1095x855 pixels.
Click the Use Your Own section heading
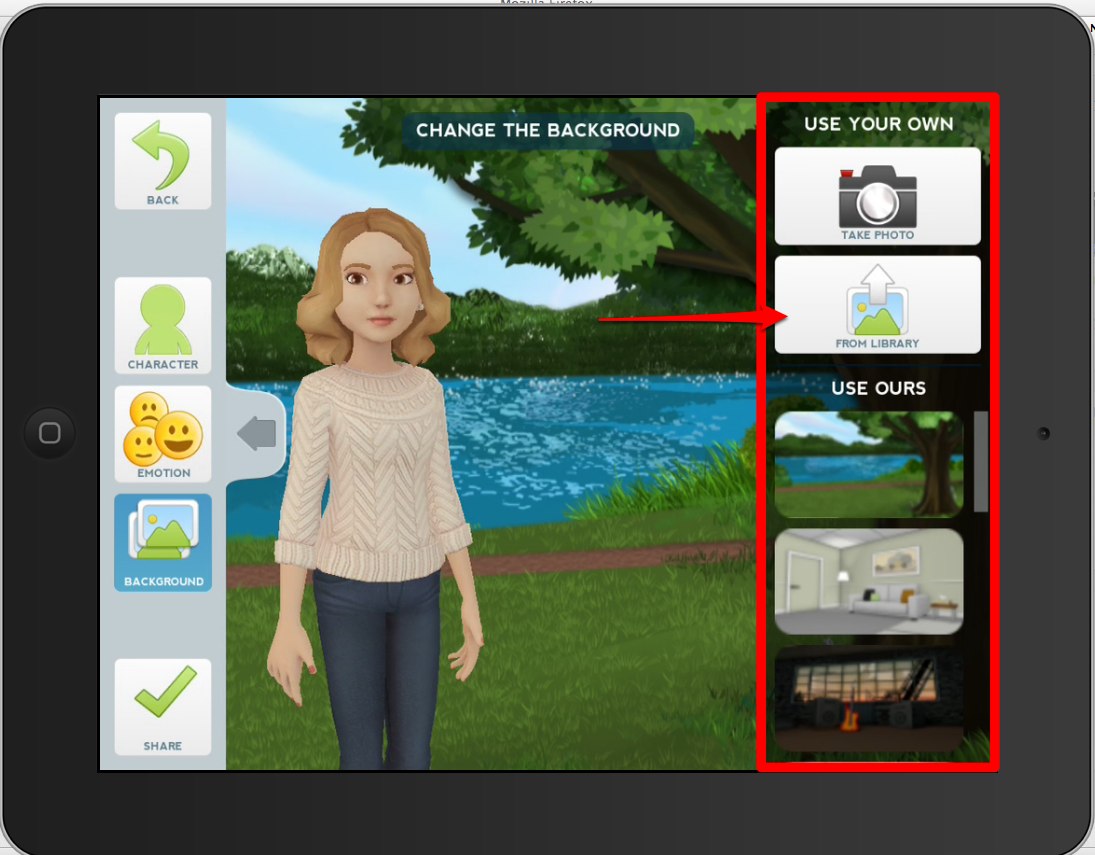pyautogui.click(x=878, y=124)
